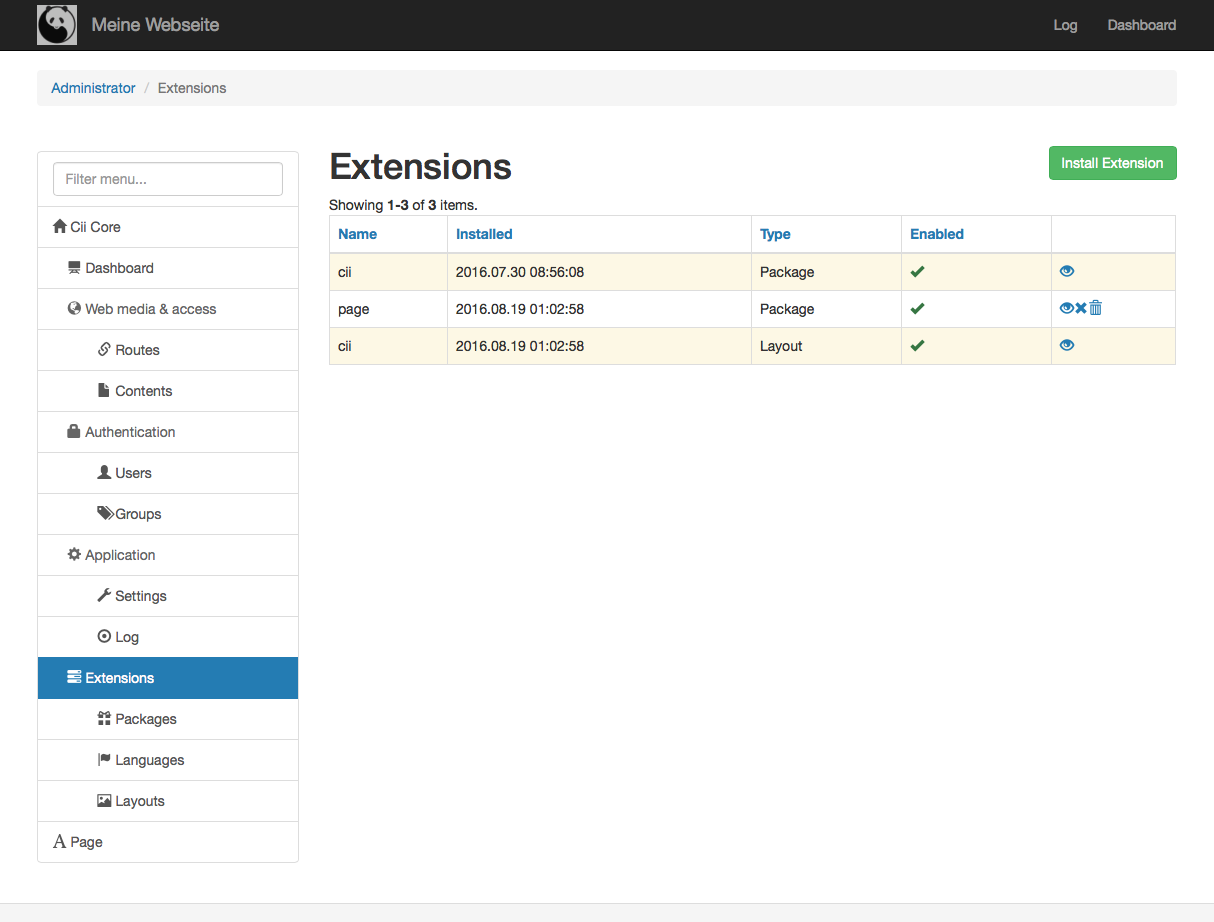Open Packages in the sidebar
This screenshot has height=922, width=1214.
tap(168, 719)
